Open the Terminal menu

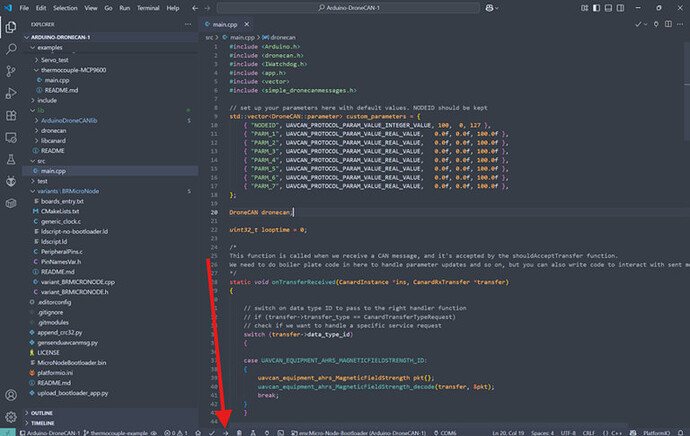pyautogui.click(x=148, y=8)
